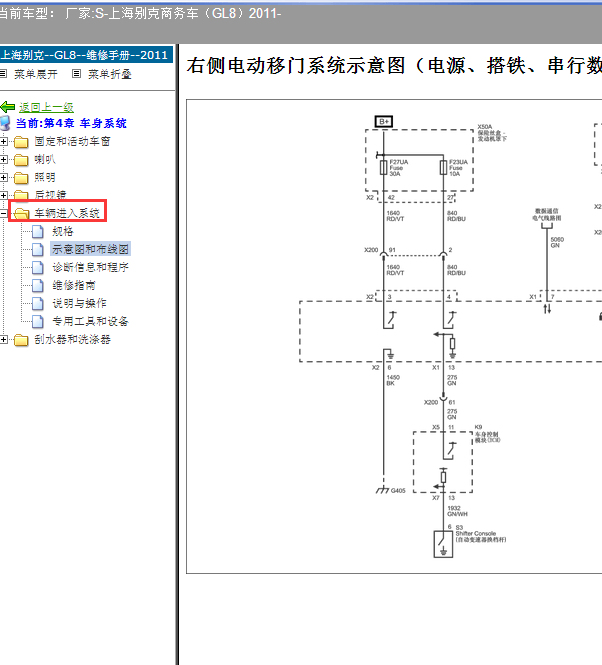Open the 规格 document
Viewport: 602px width, 665px height.
click(63, 231)
